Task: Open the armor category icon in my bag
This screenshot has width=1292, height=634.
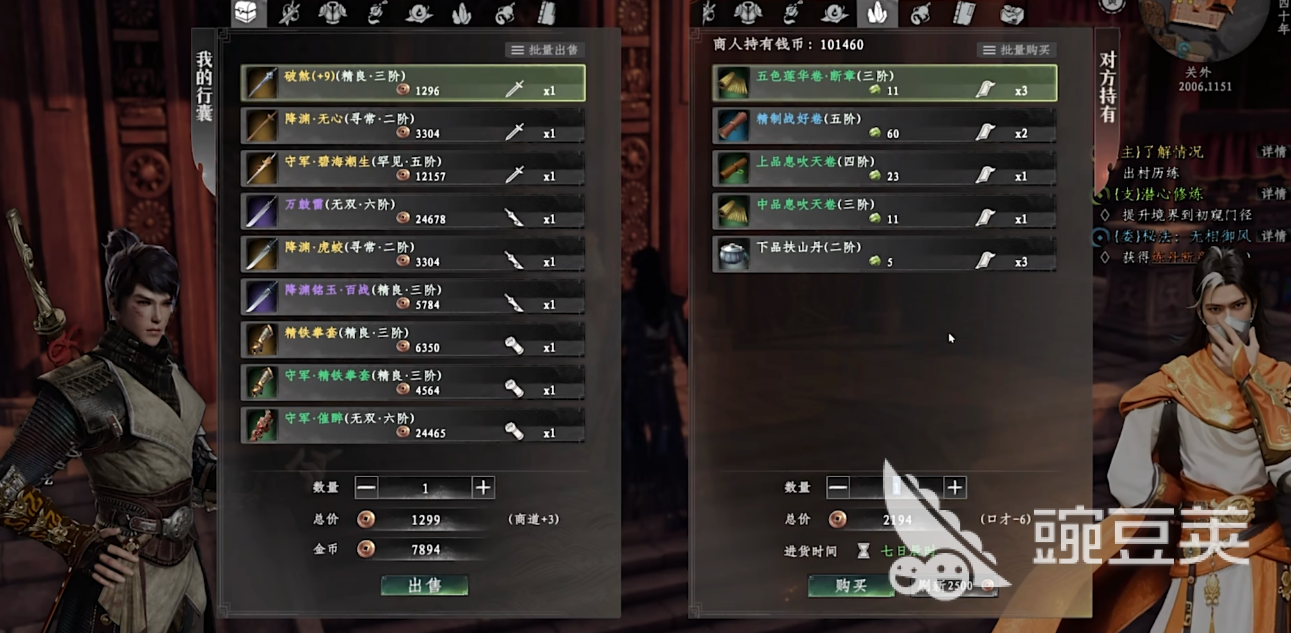Action: coord(333,13)
